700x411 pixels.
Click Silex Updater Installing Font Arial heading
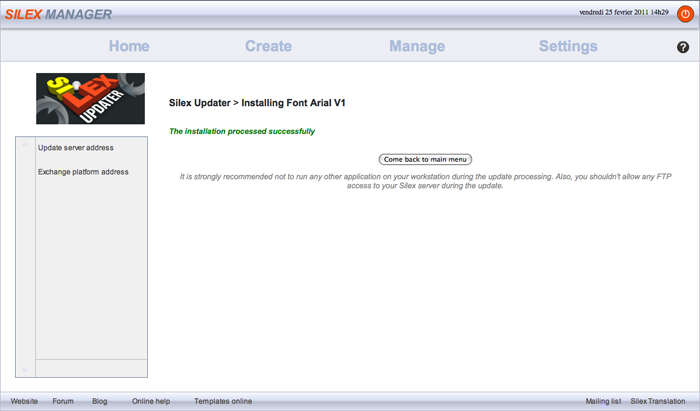[257, 103]
